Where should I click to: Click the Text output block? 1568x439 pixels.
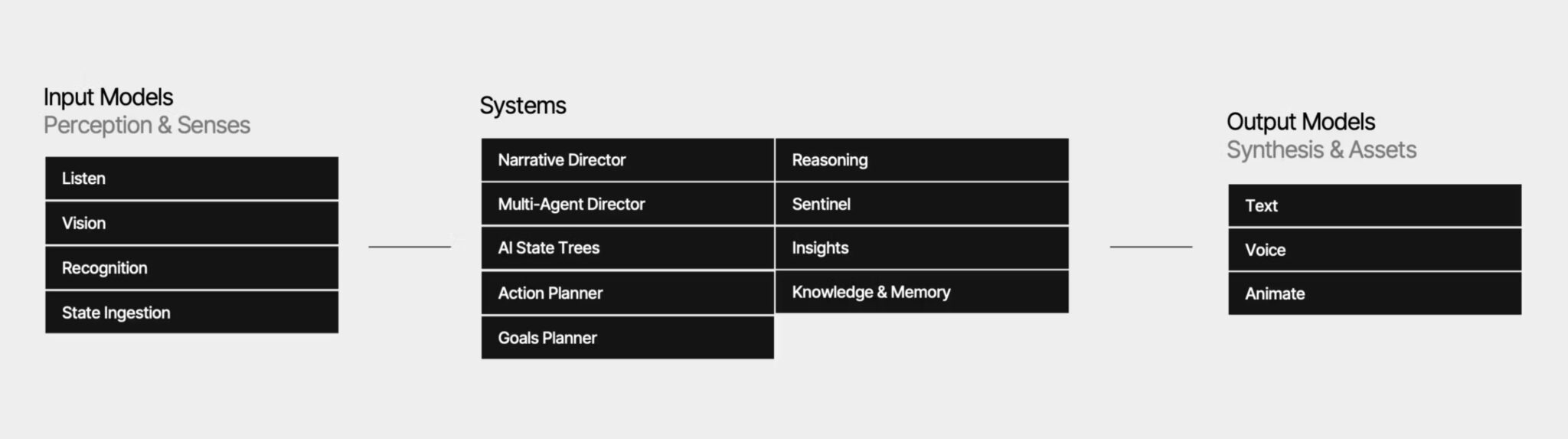click(1374, 205)
